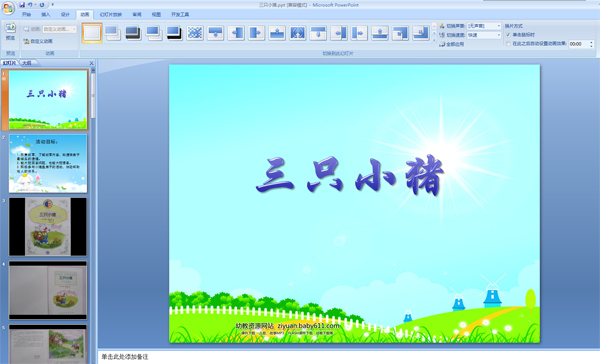
Task: Toggle the On Mouse Click checkbox
Action: pyautogui.click(x=508, y=35)
